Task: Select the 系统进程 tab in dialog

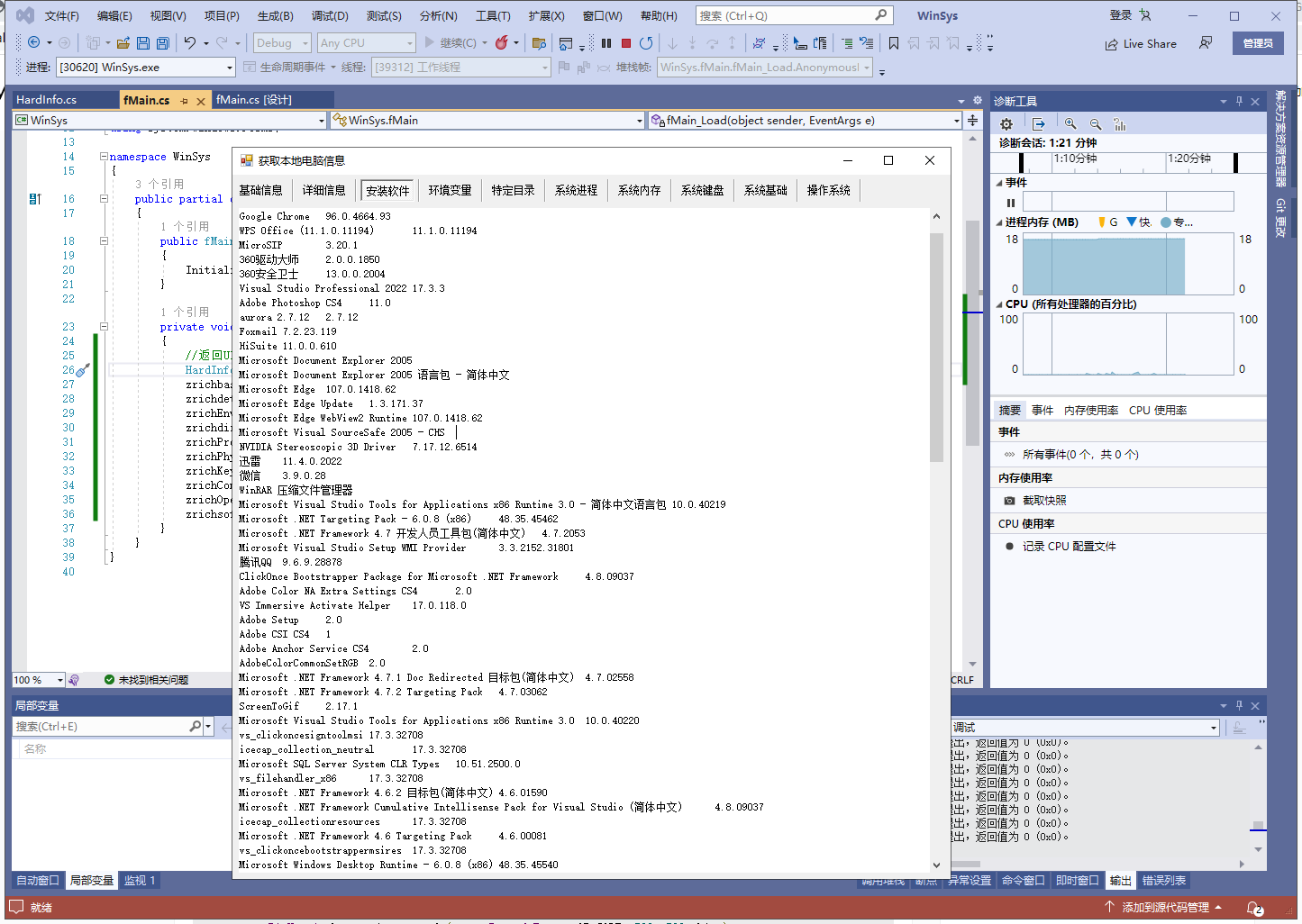Action: 577,190
